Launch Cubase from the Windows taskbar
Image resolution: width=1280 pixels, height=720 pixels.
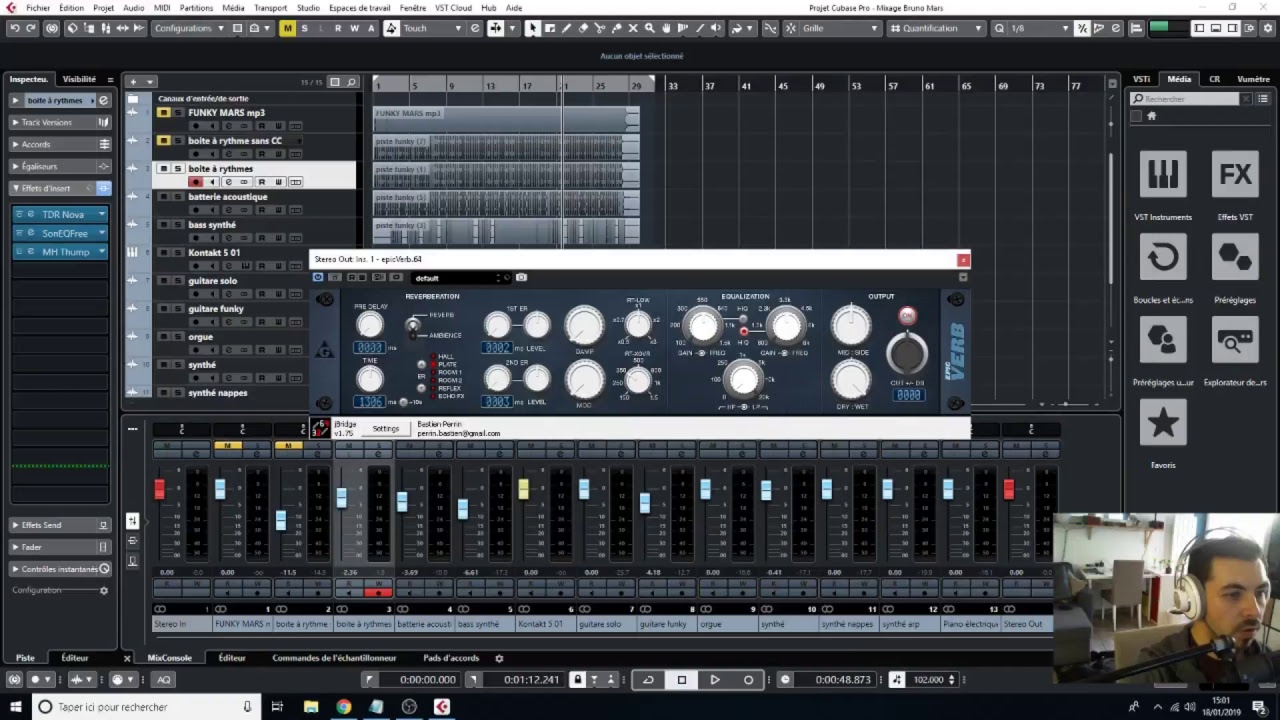tap(441, 707)
